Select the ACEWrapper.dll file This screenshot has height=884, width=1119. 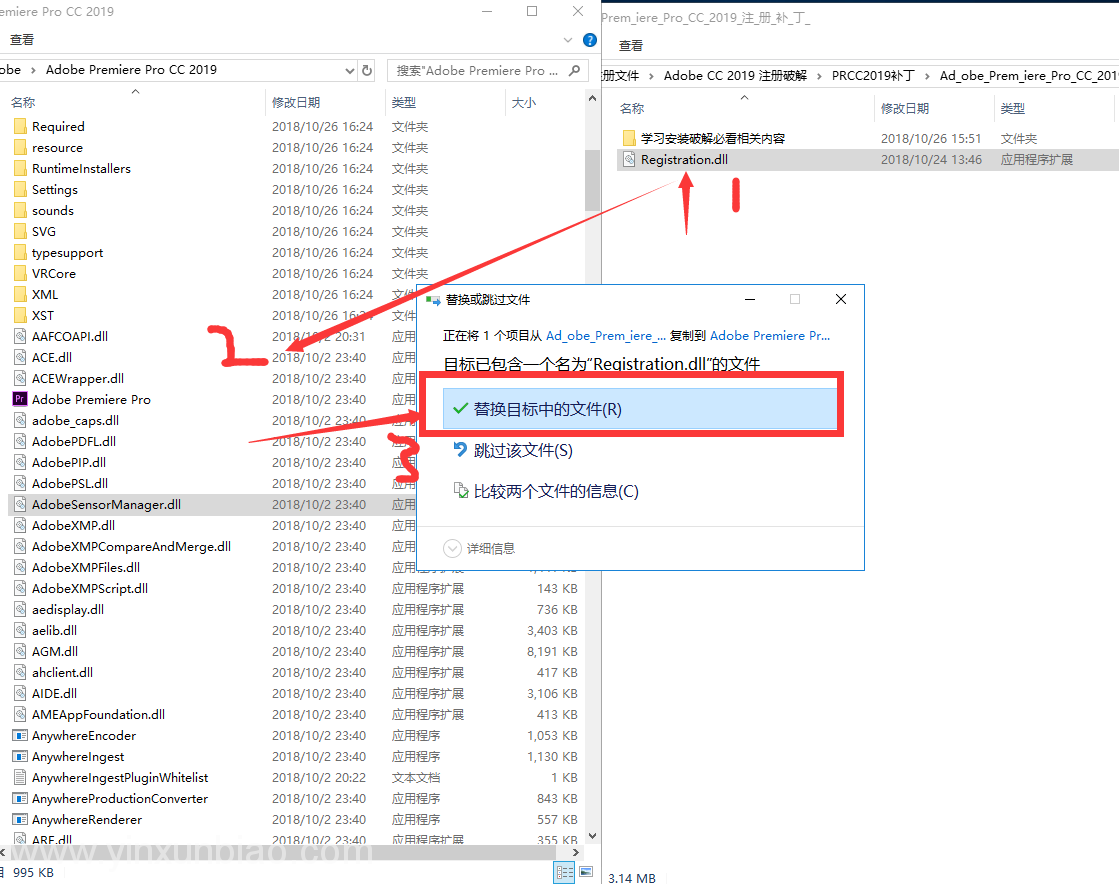78,378
